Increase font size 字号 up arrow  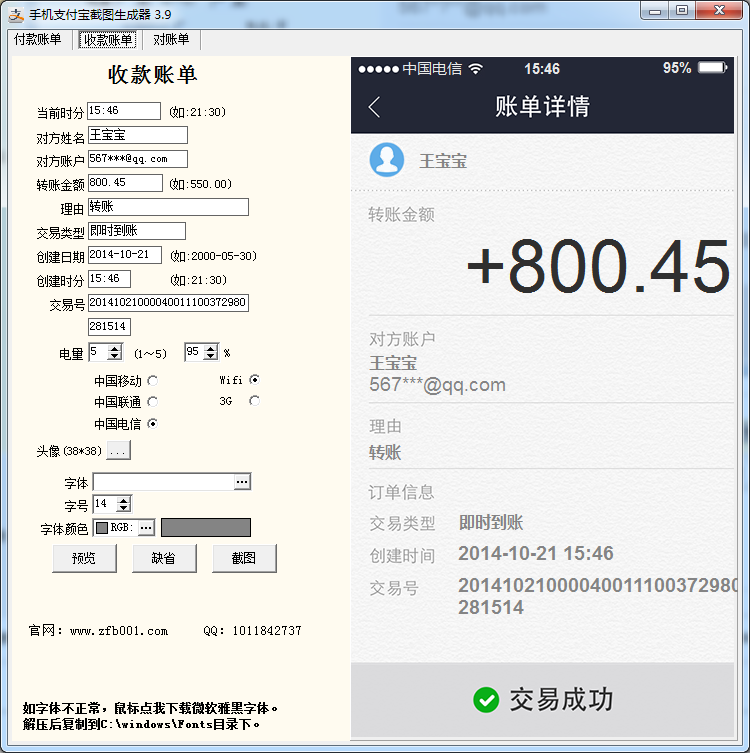pos(124,500)
